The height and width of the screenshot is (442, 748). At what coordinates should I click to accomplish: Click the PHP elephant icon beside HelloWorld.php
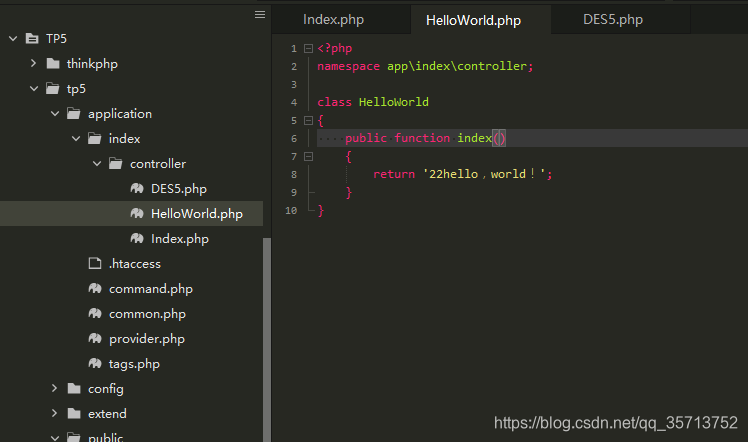[x=137, y=214]
